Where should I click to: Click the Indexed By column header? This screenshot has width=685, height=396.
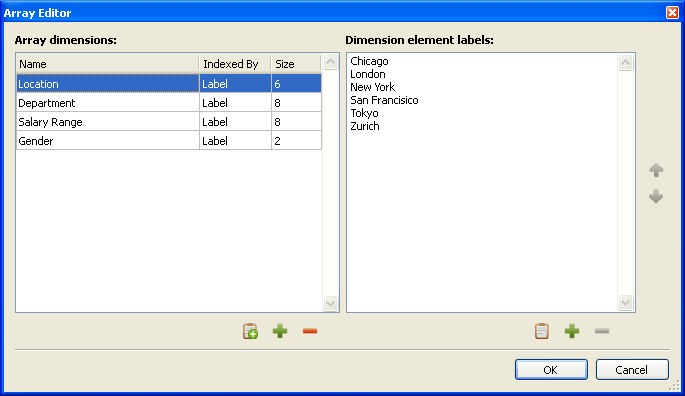click(x=235, y=64)
